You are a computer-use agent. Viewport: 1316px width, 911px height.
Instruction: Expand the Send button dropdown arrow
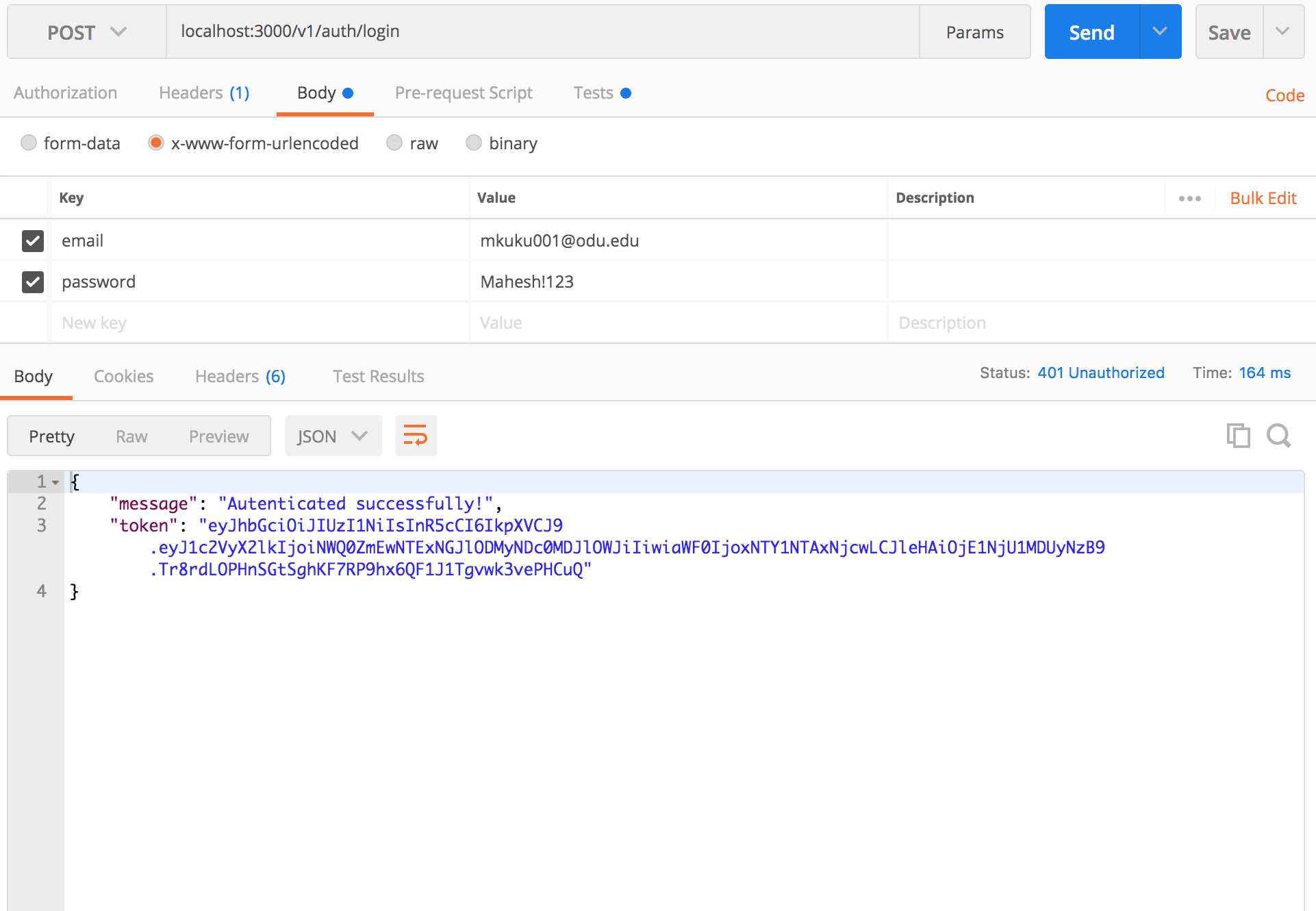(x=1160, y=32)
